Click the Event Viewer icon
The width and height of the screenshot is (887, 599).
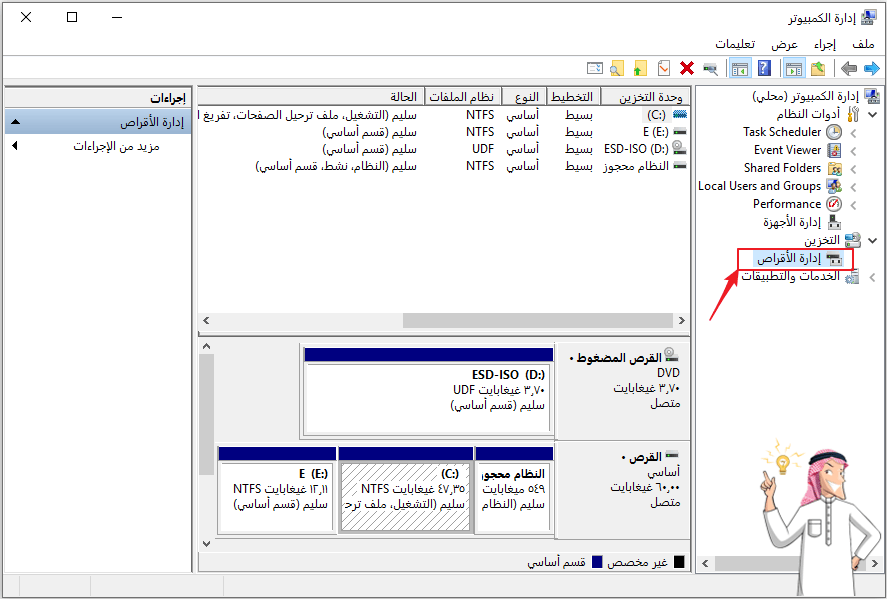point(834,150)
